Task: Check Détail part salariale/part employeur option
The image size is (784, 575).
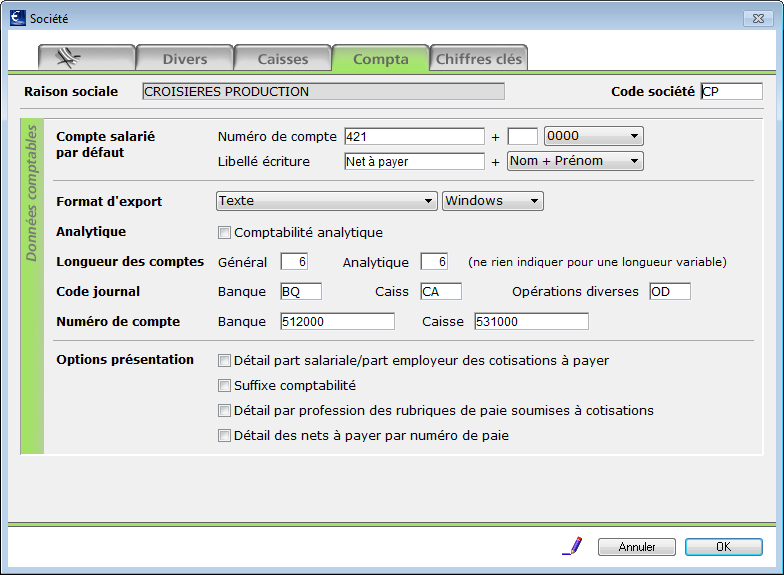Action: [224, 360]
